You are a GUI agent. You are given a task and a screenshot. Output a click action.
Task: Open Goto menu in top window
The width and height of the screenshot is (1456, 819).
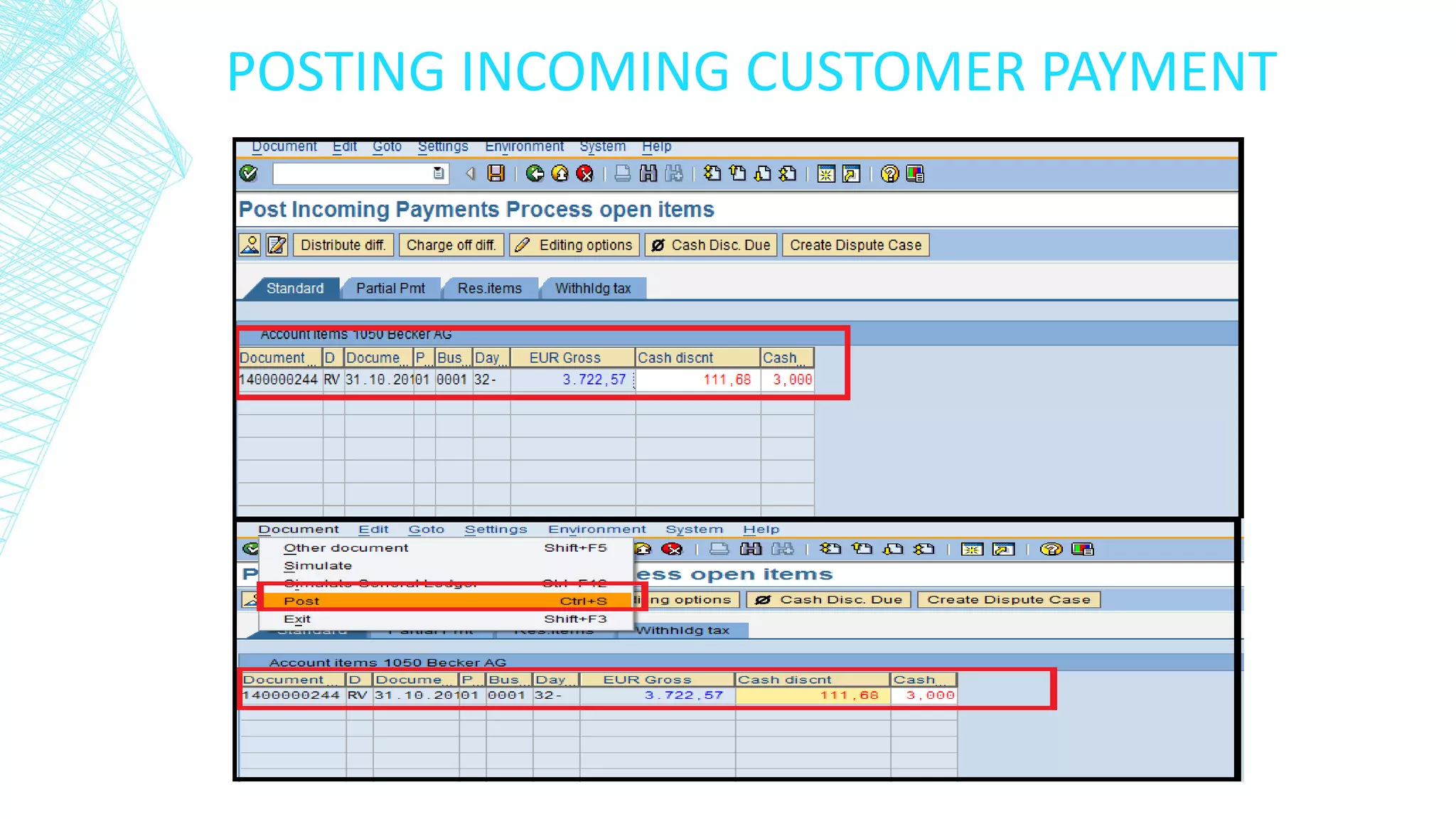(x=387, y=146)
